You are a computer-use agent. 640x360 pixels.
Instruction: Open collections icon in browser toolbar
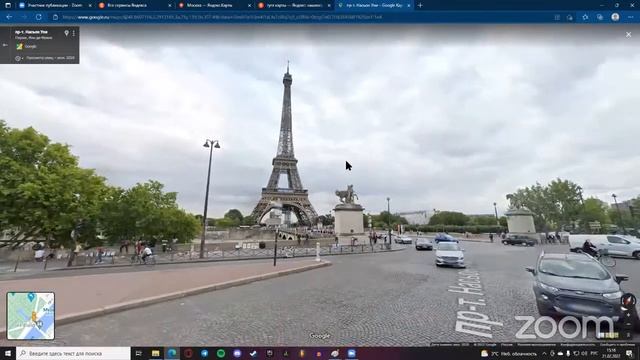[x=600, y=17]
